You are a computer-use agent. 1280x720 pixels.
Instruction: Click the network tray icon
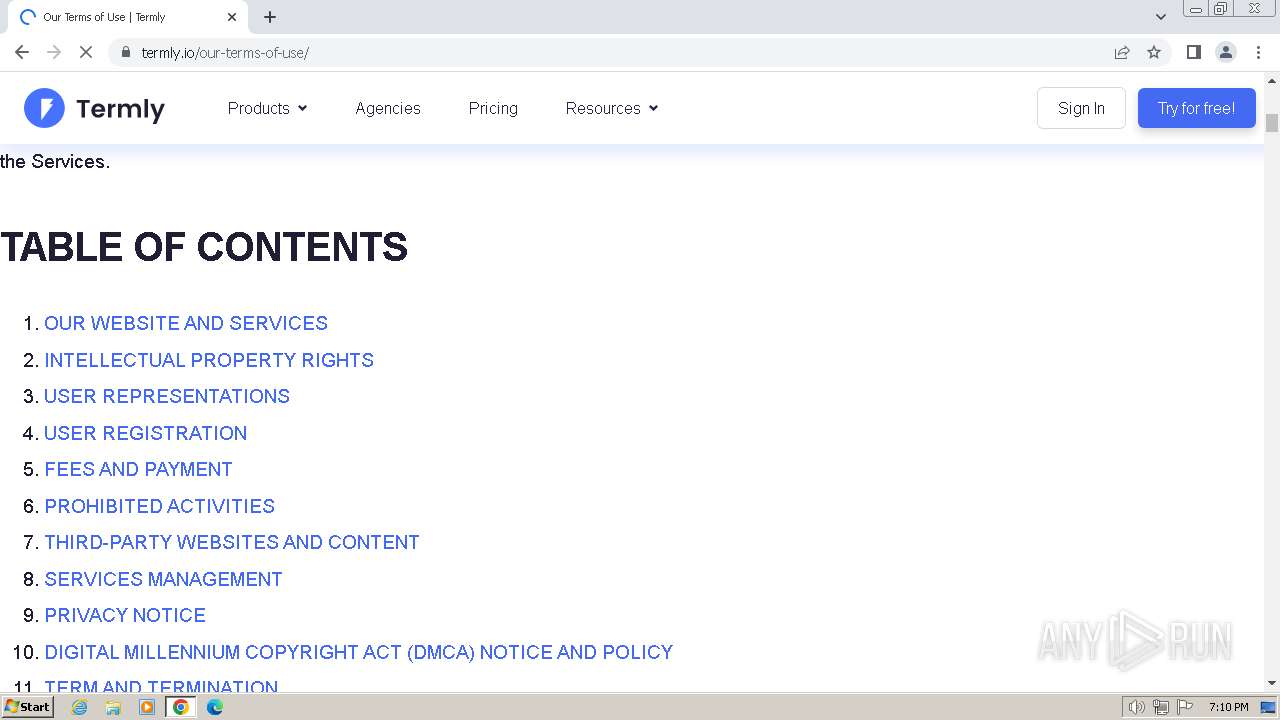[1161, 707]
